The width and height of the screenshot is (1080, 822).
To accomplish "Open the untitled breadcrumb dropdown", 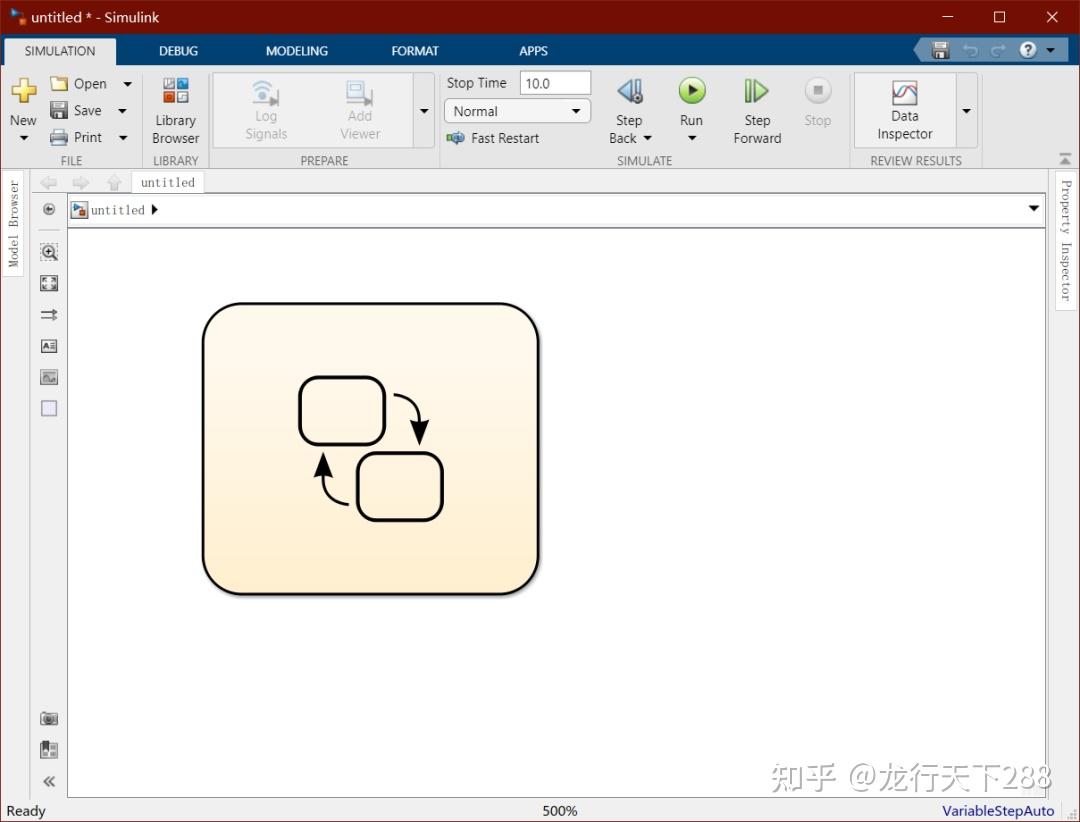I will coord(1033,209).
